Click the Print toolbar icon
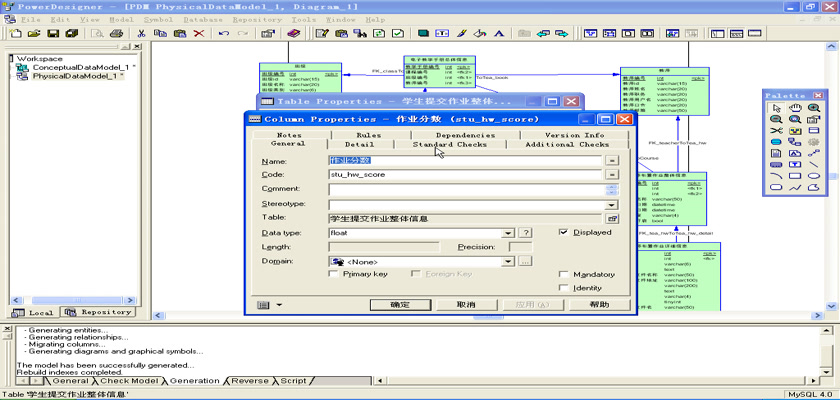The height and width of the screenshot is (400, 840). [x=116, y=33]
